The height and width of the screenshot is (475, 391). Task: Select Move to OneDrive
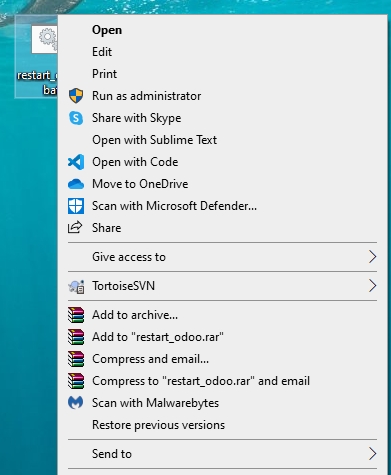coord(222,184)
